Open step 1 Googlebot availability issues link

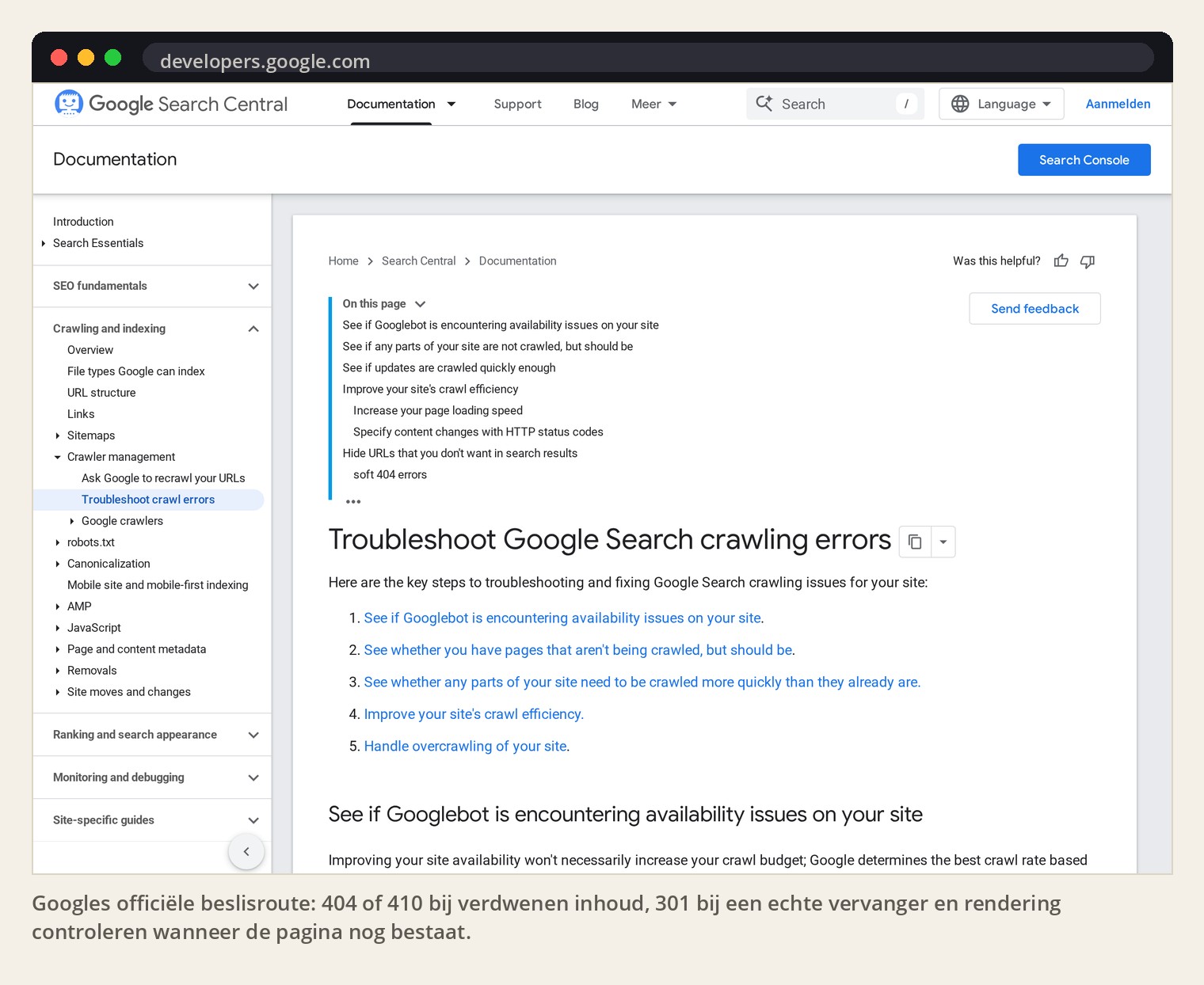click(x=562, y=618)
